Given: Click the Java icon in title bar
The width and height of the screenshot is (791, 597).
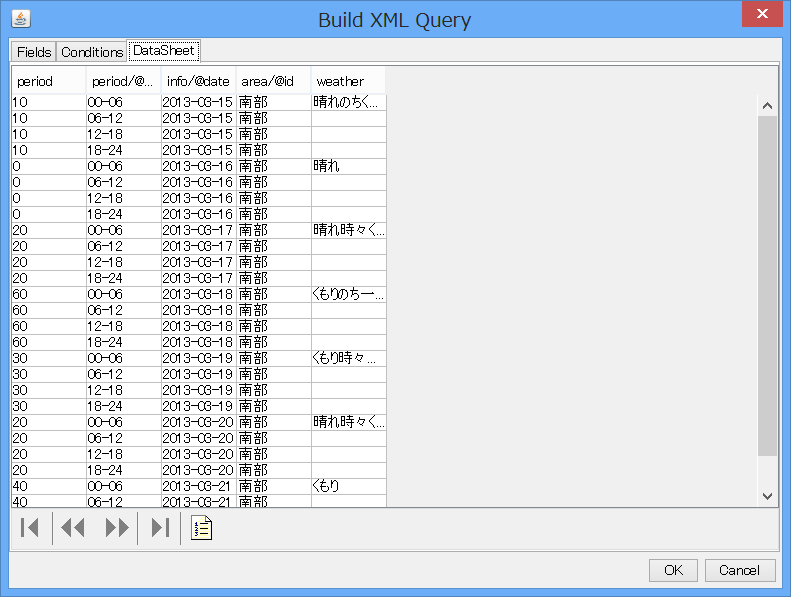Looking at the screenshot, I should coord(20,18).
